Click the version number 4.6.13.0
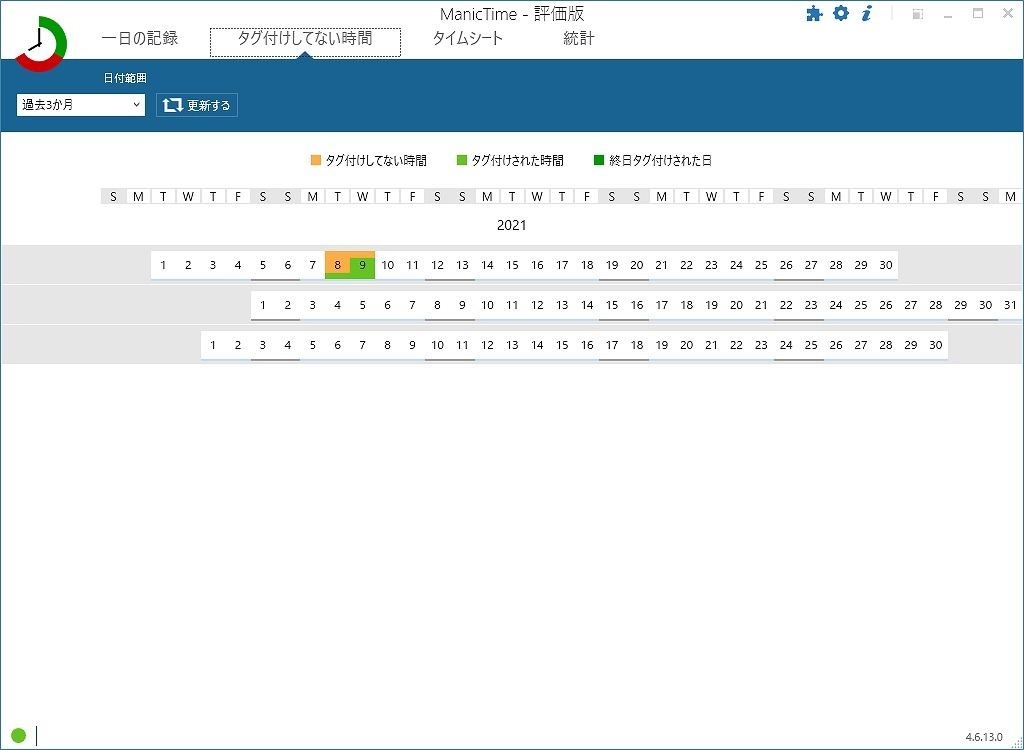The image size is (1024, 750). tap(984, 737)
